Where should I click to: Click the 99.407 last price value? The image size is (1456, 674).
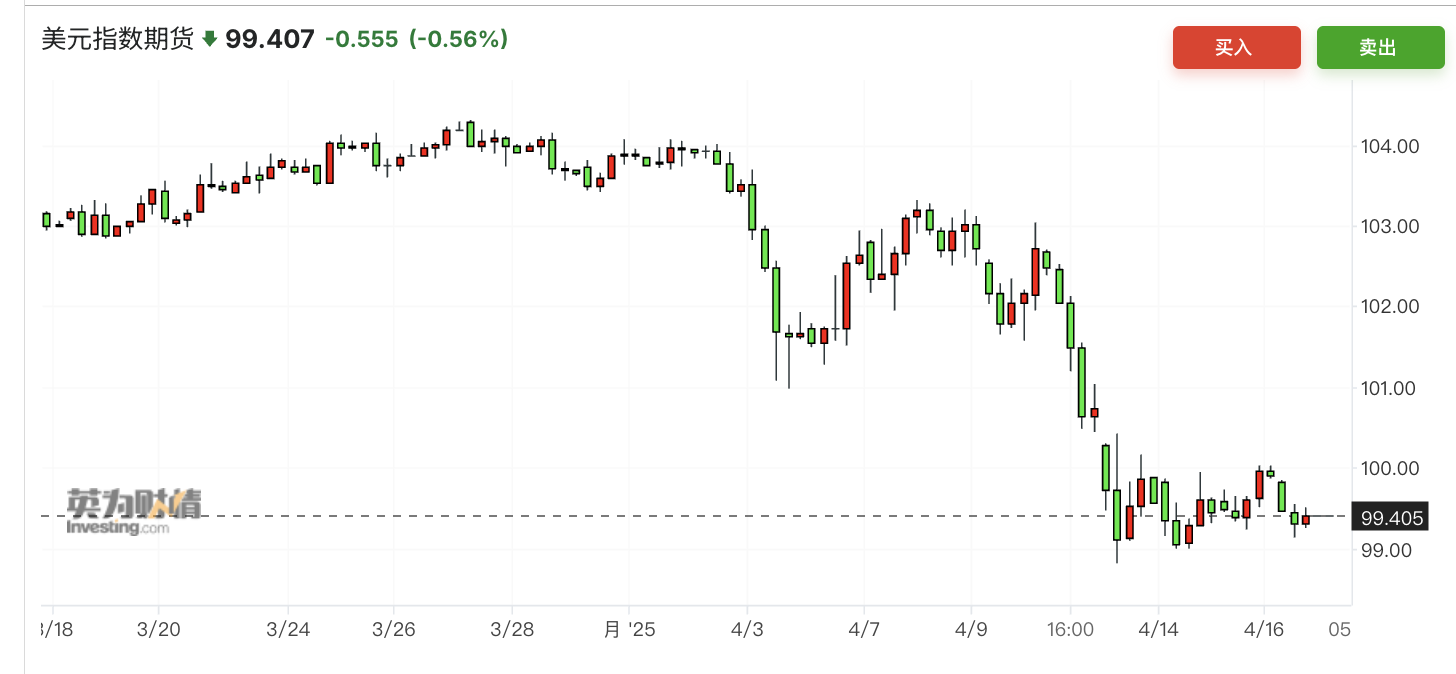click(x=270, y=40)
